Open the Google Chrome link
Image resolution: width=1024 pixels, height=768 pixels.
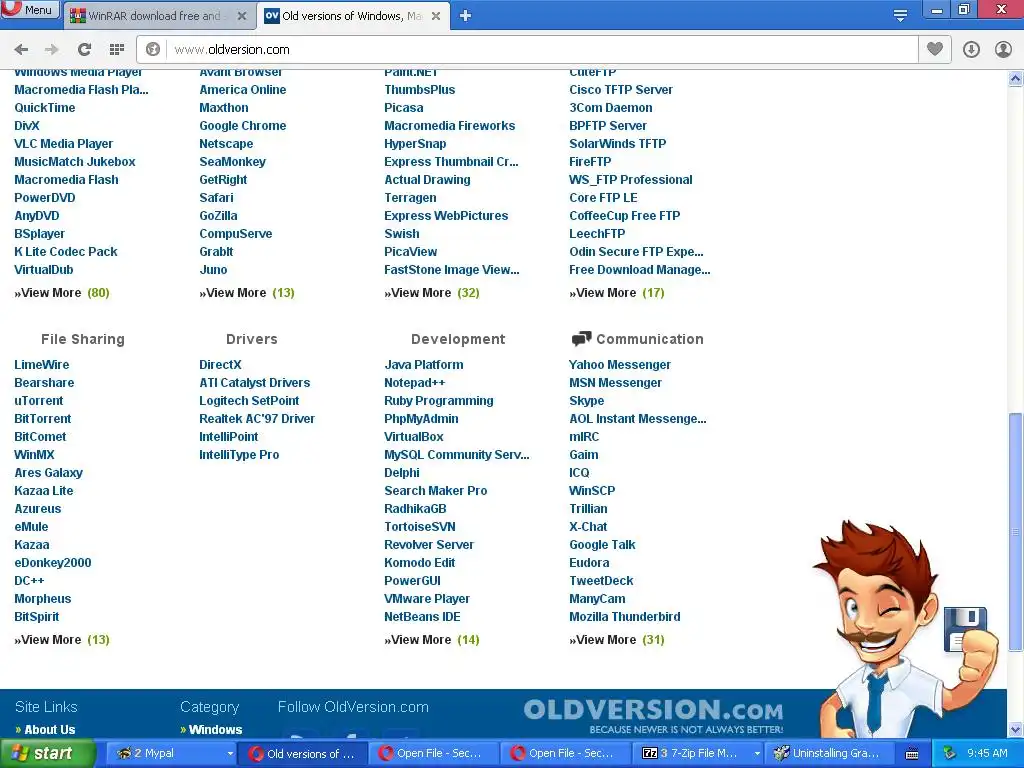coord(242,125)
